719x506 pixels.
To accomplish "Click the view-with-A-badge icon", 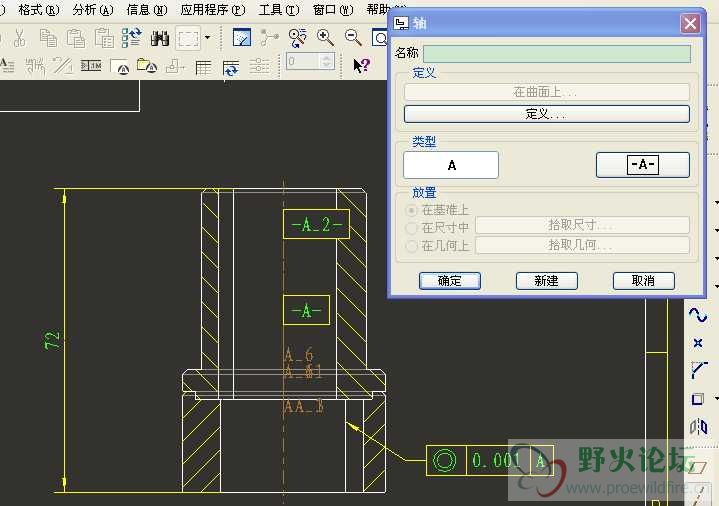I will pos(120,67).
